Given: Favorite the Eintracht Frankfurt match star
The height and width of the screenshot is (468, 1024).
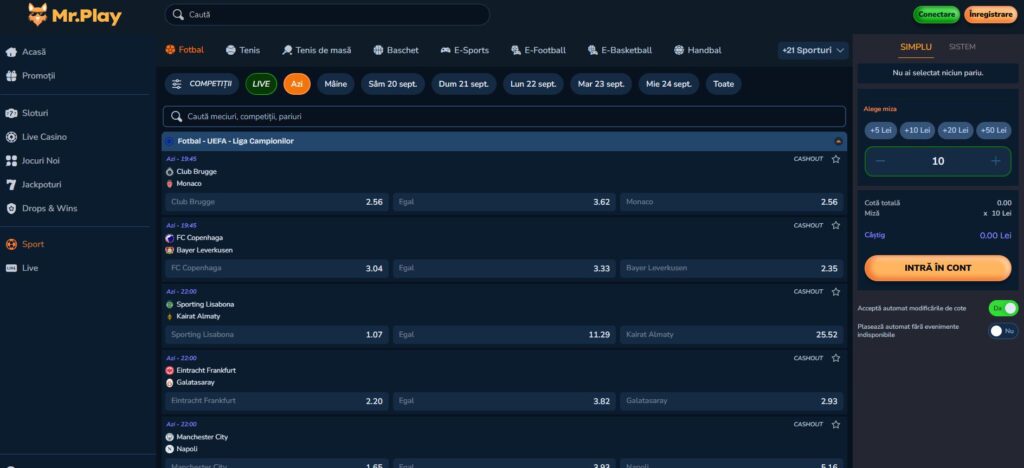Looking at the screenshot, I should [x=836, y=358].
